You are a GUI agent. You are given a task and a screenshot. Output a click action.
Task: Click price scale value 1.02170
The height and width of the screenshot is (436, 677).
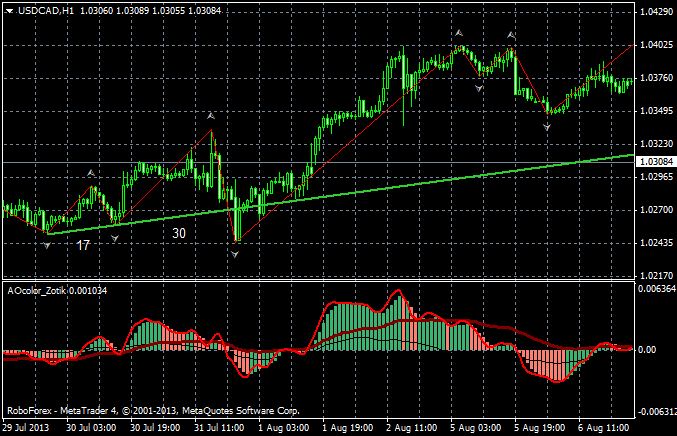click(x=657, y=275)
